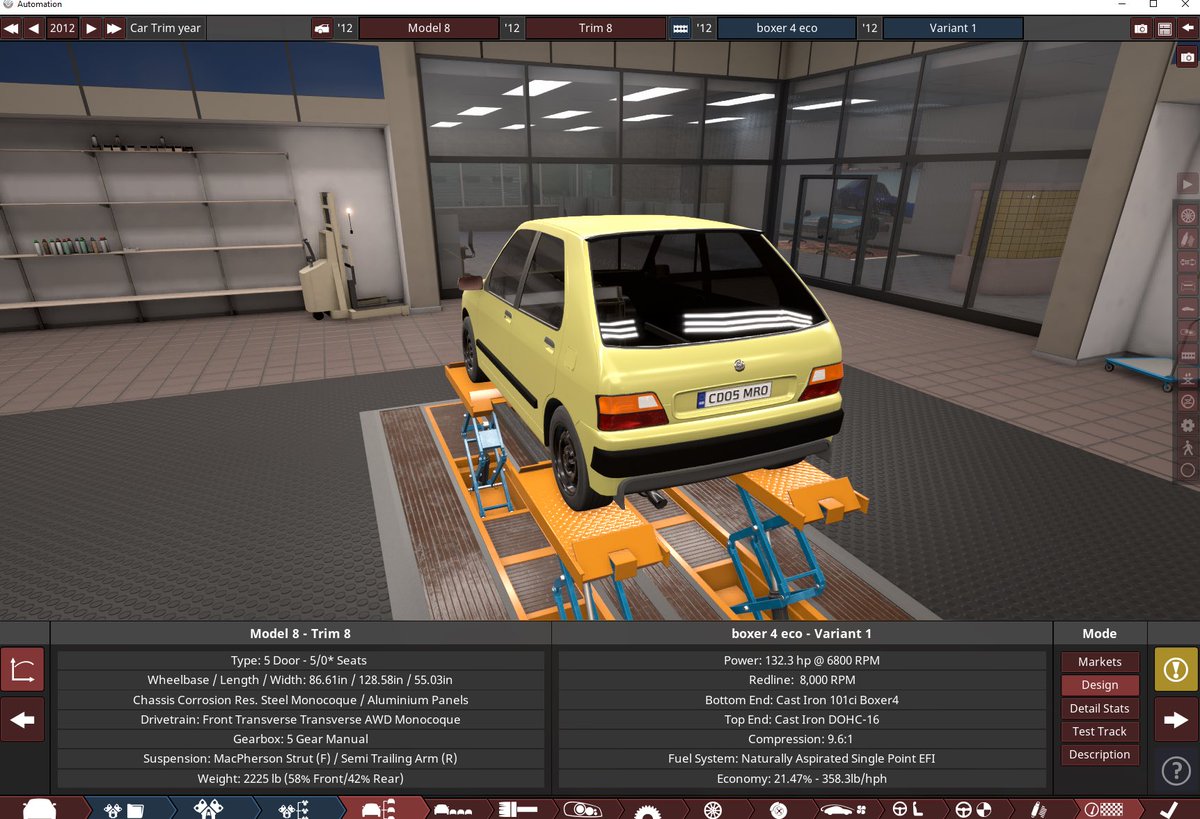Click the Power: 132.3 hp @ 6800 RPM row
Screen dimensions: 1200x819
coord(802,661)
